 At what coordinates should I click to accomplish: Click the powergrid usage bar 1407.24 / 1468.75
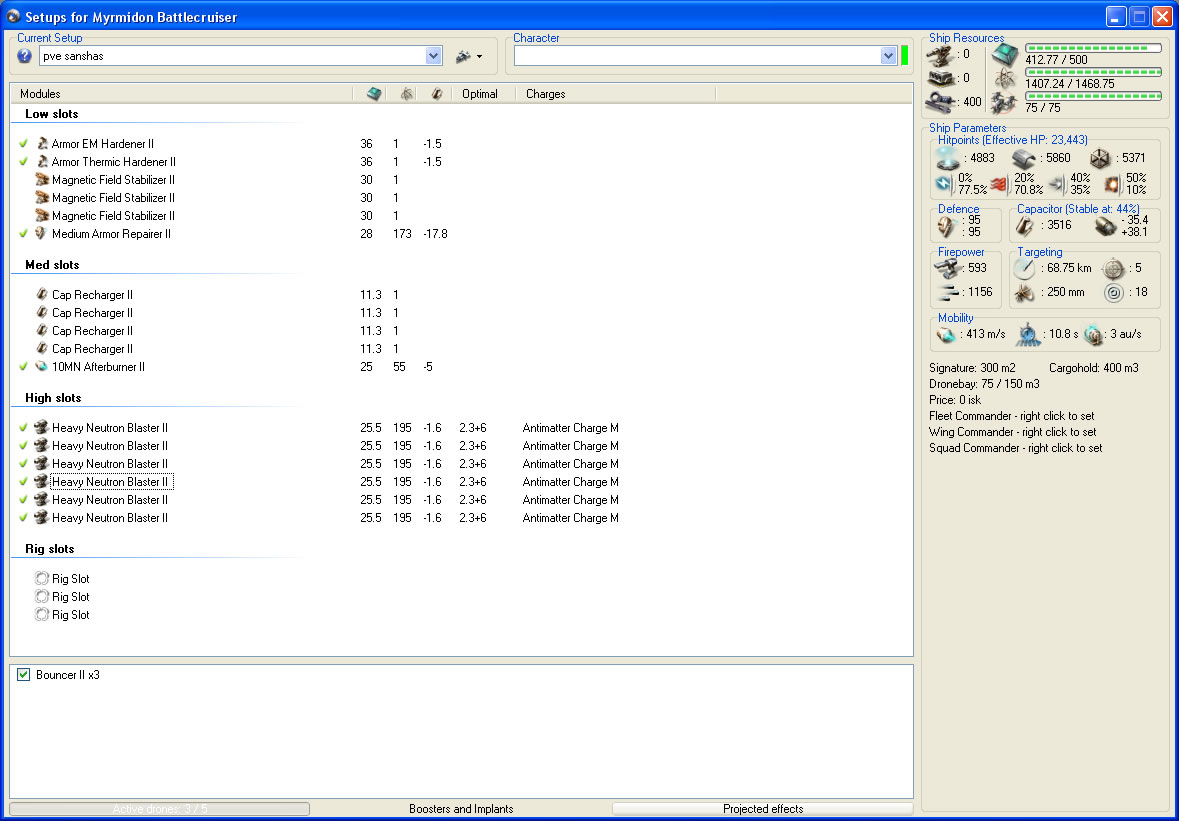(1093, 72)
